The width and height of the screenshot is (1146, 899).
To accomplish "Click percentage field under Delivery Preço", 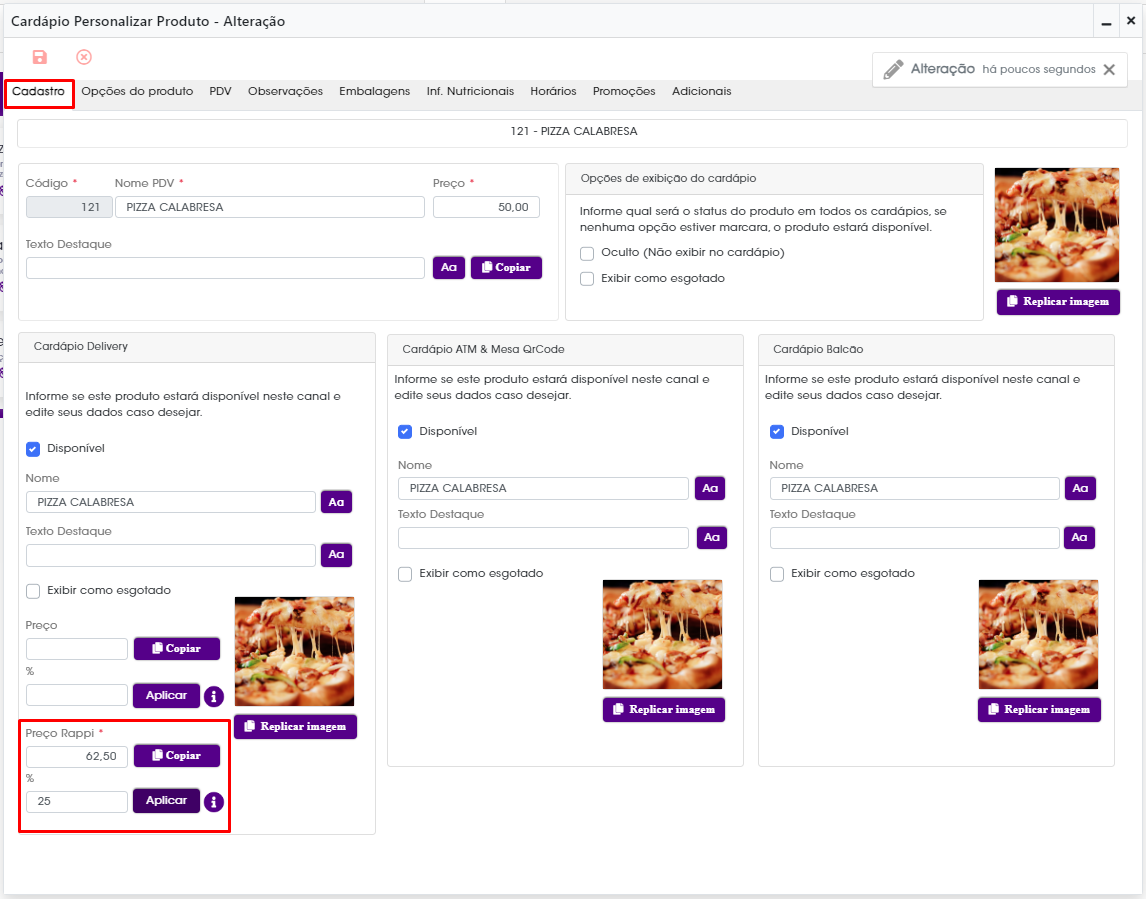I will [x=77, y=695].
